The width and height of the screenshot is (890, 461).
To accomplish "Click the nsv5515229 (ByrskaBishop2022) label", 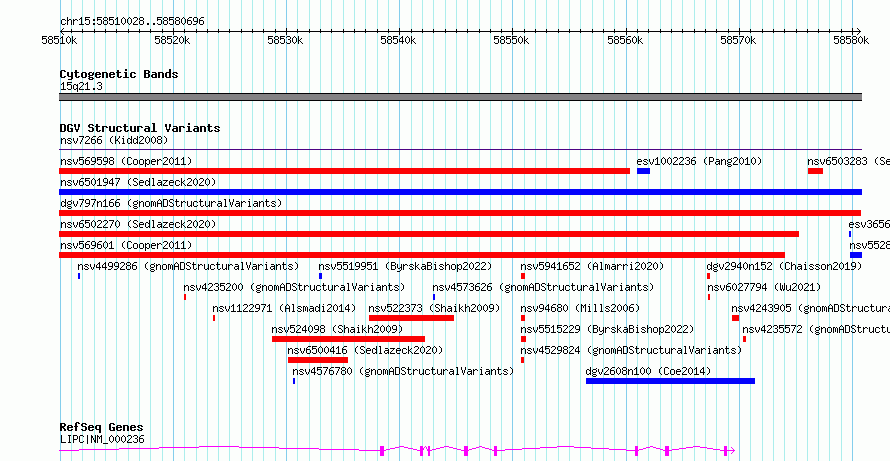I will pyautogui.click(x=607, y=329).
